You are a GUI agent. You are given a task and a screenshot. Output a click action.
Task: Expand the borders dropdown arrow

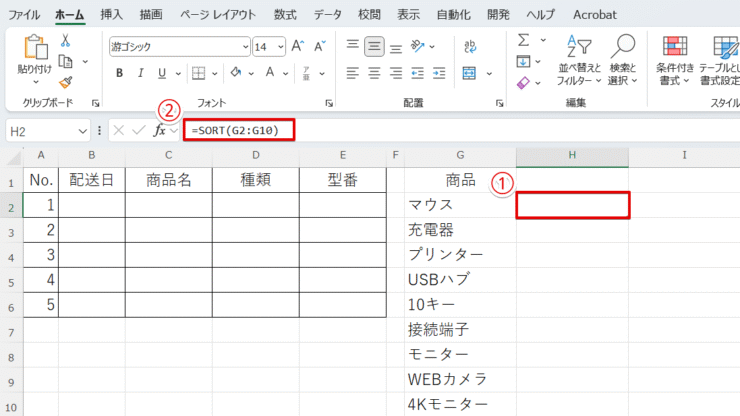214,74
